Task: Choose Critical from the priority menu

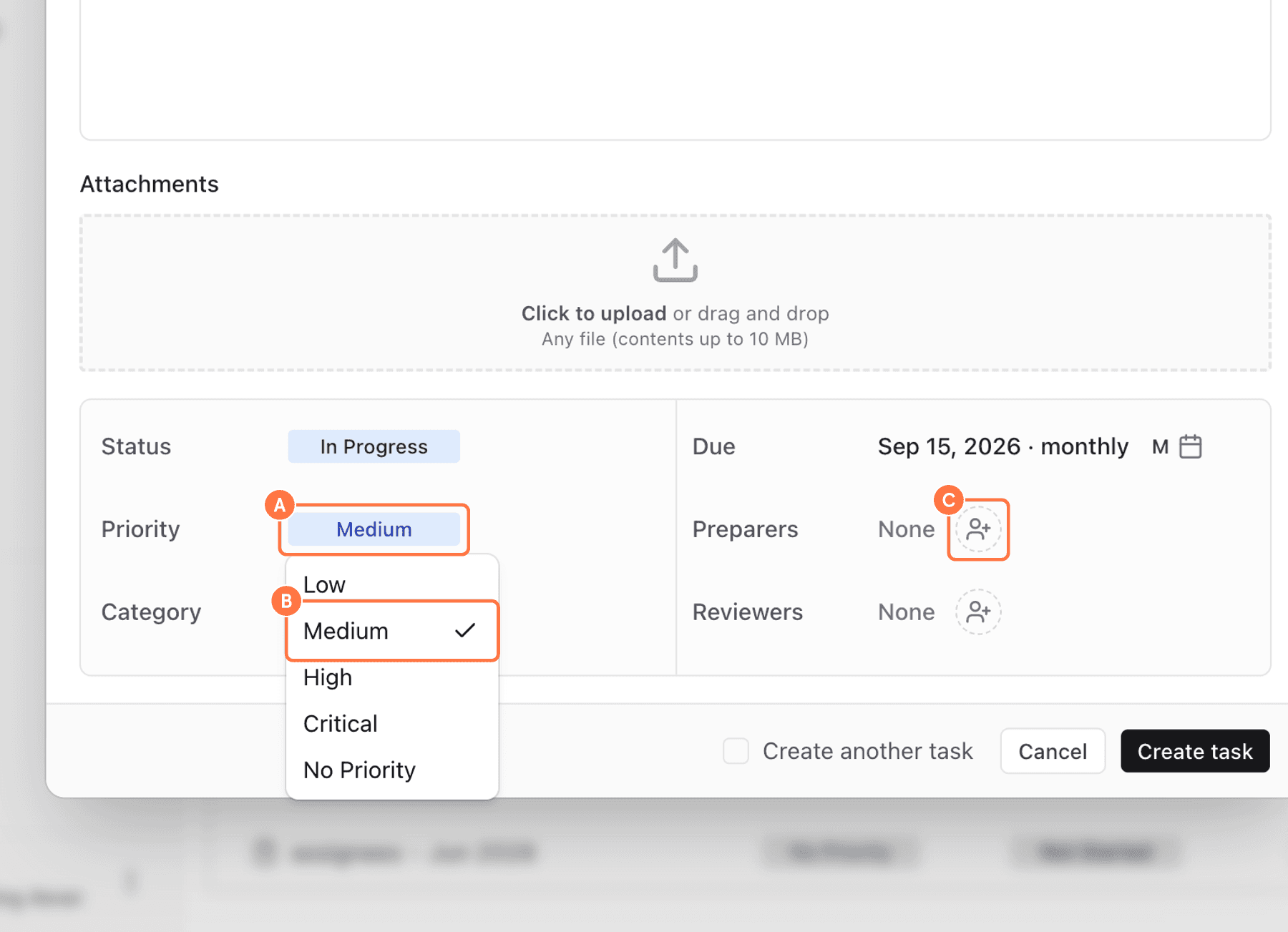Action: (x=391, y=724)
